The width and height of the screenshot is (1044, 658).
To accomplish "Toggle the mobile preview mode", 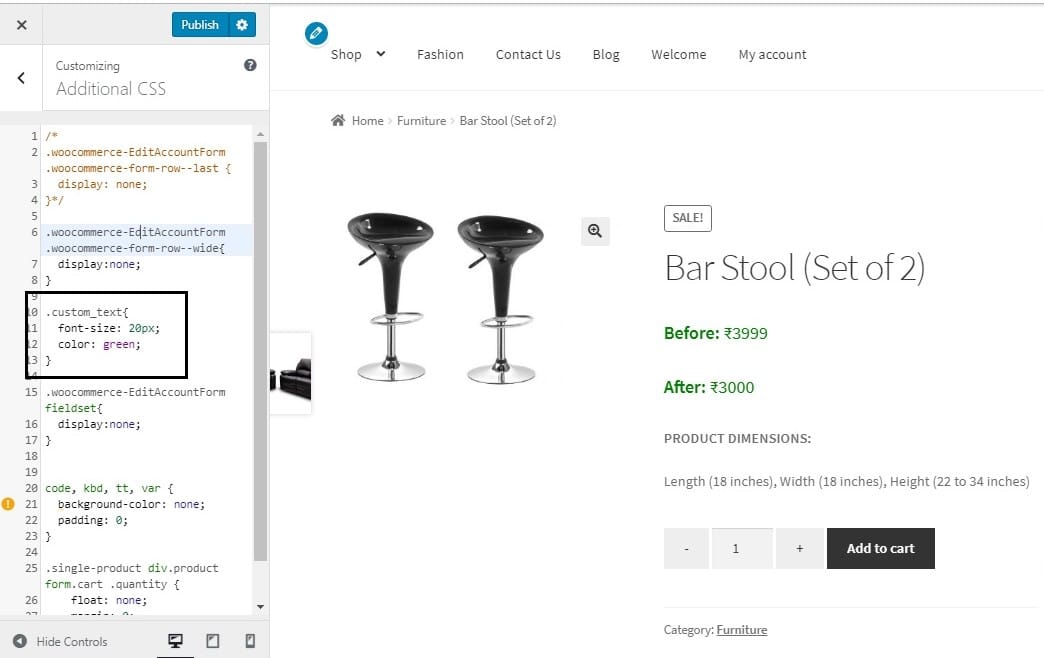I will coord(249,640).
